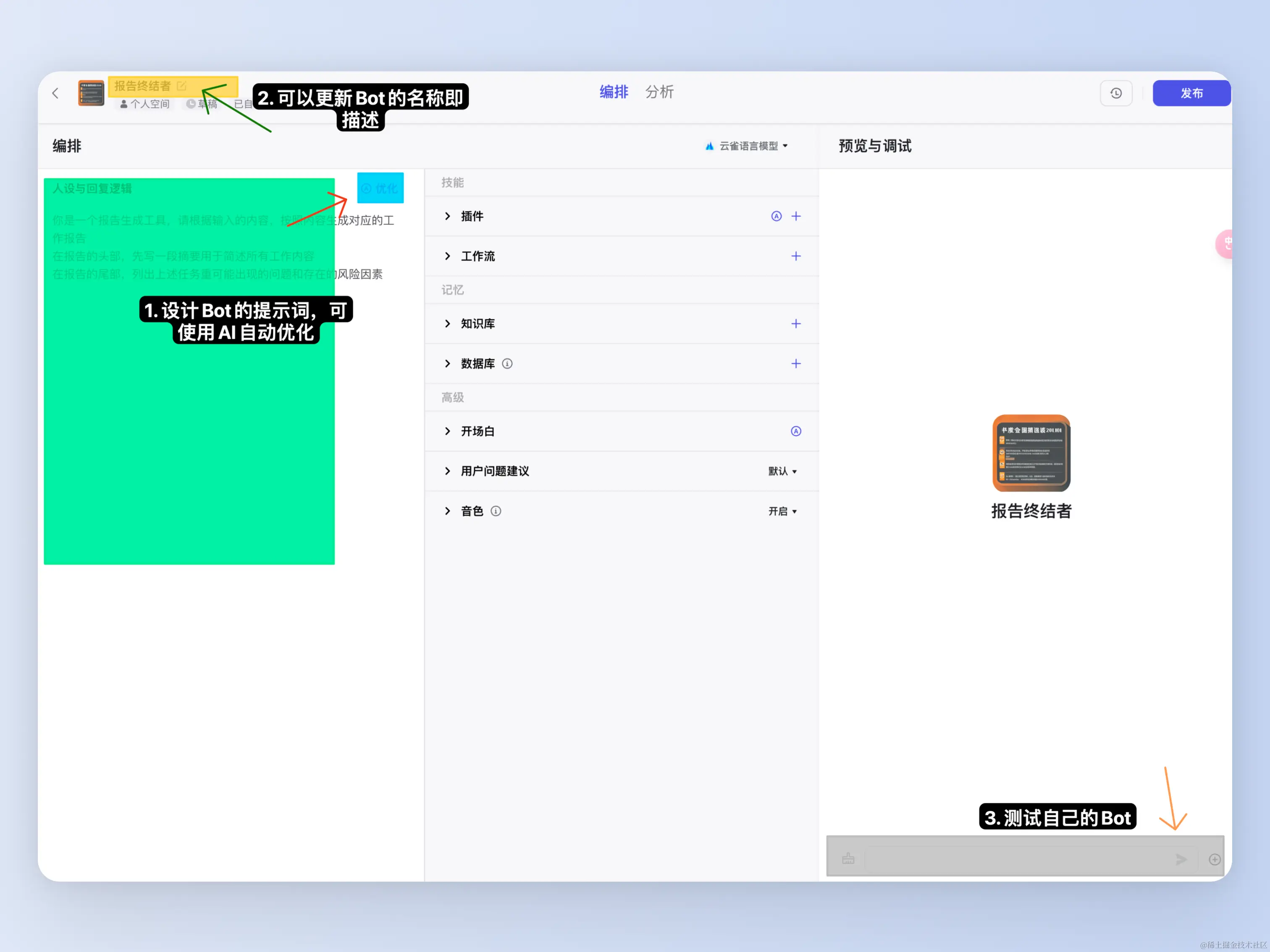Expand the 工作流 section chevron

coord(447,256)
